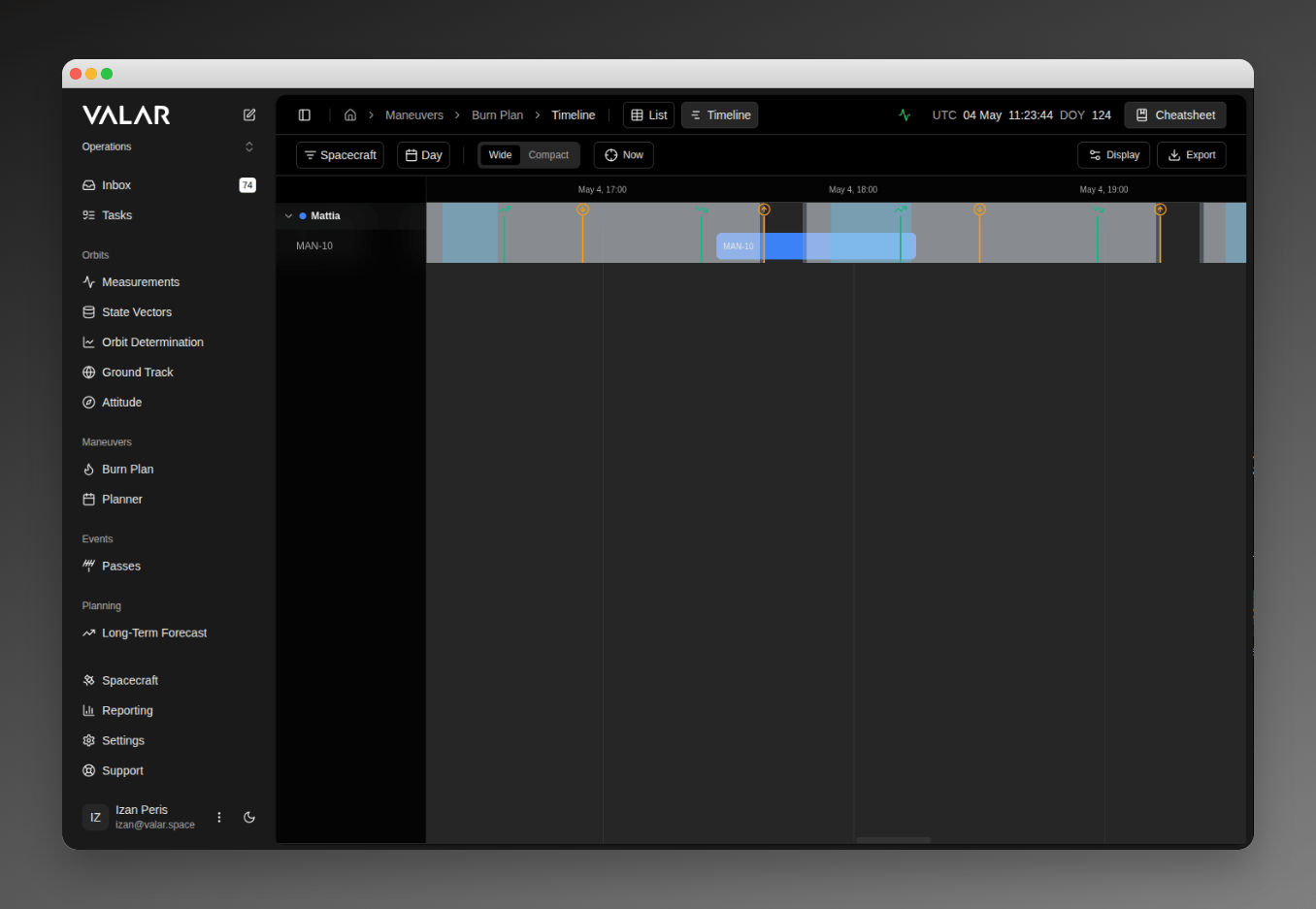Click the May 4, 19:00 time label
This screenshot has height=909, width=1316.
coord(1104,190)
